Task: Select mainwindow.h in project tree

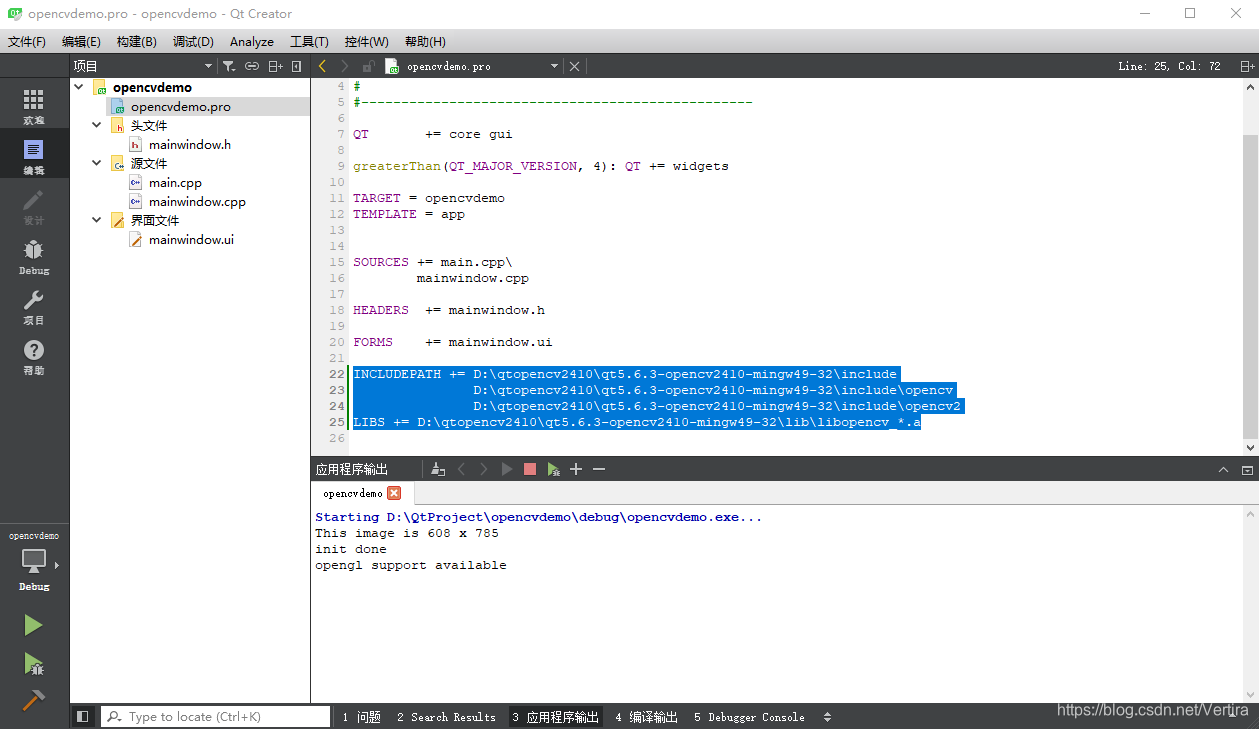Action: pos(190,144)
